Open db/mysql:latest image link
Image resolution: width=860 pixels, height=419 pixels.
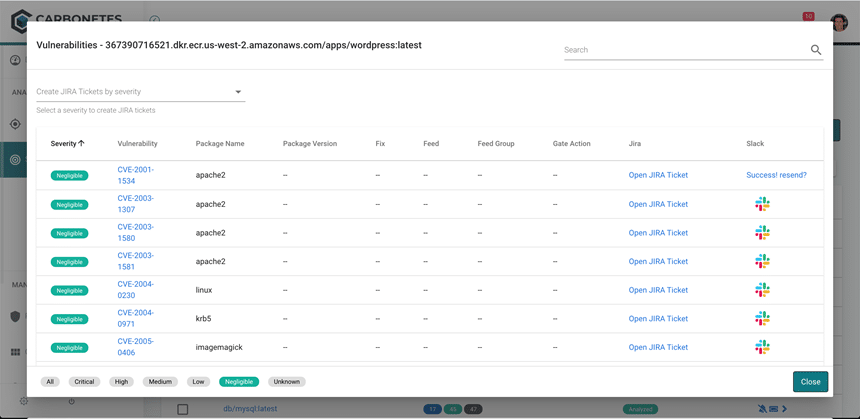[x=250, y=409]
